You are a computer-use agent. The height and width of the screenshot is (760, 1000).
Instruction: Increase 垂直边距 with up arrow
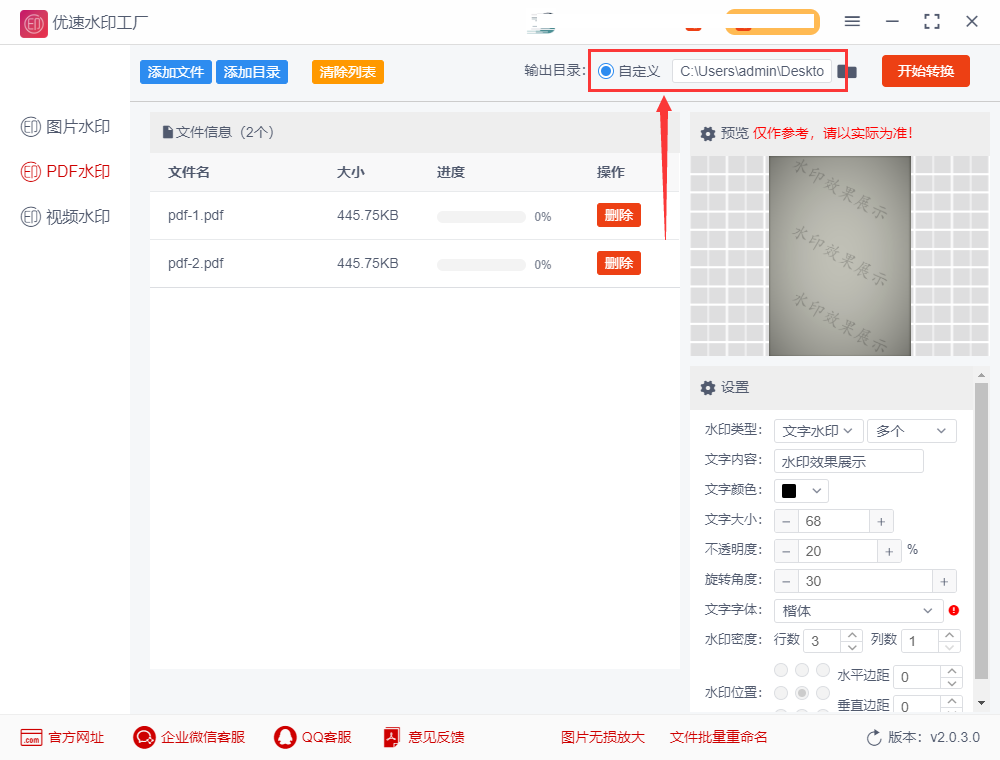point(952,701)
